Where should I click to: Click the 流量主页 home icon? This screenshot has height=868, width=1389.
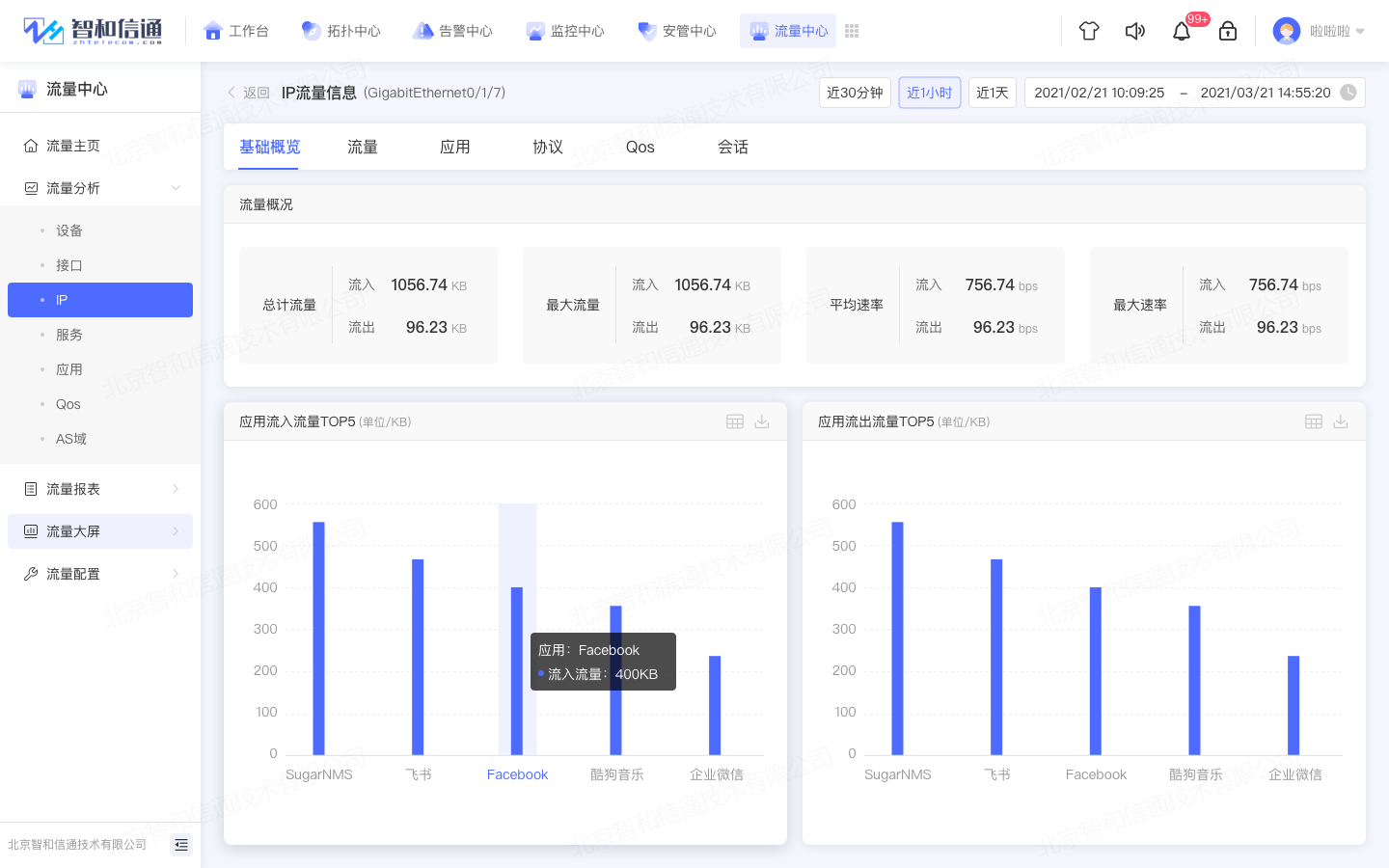click(x=31, y=146)
